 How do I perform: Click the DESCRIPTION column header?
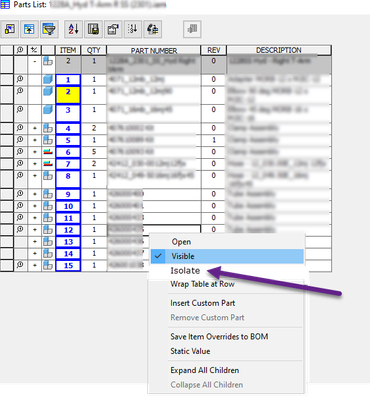coord(279,50)
